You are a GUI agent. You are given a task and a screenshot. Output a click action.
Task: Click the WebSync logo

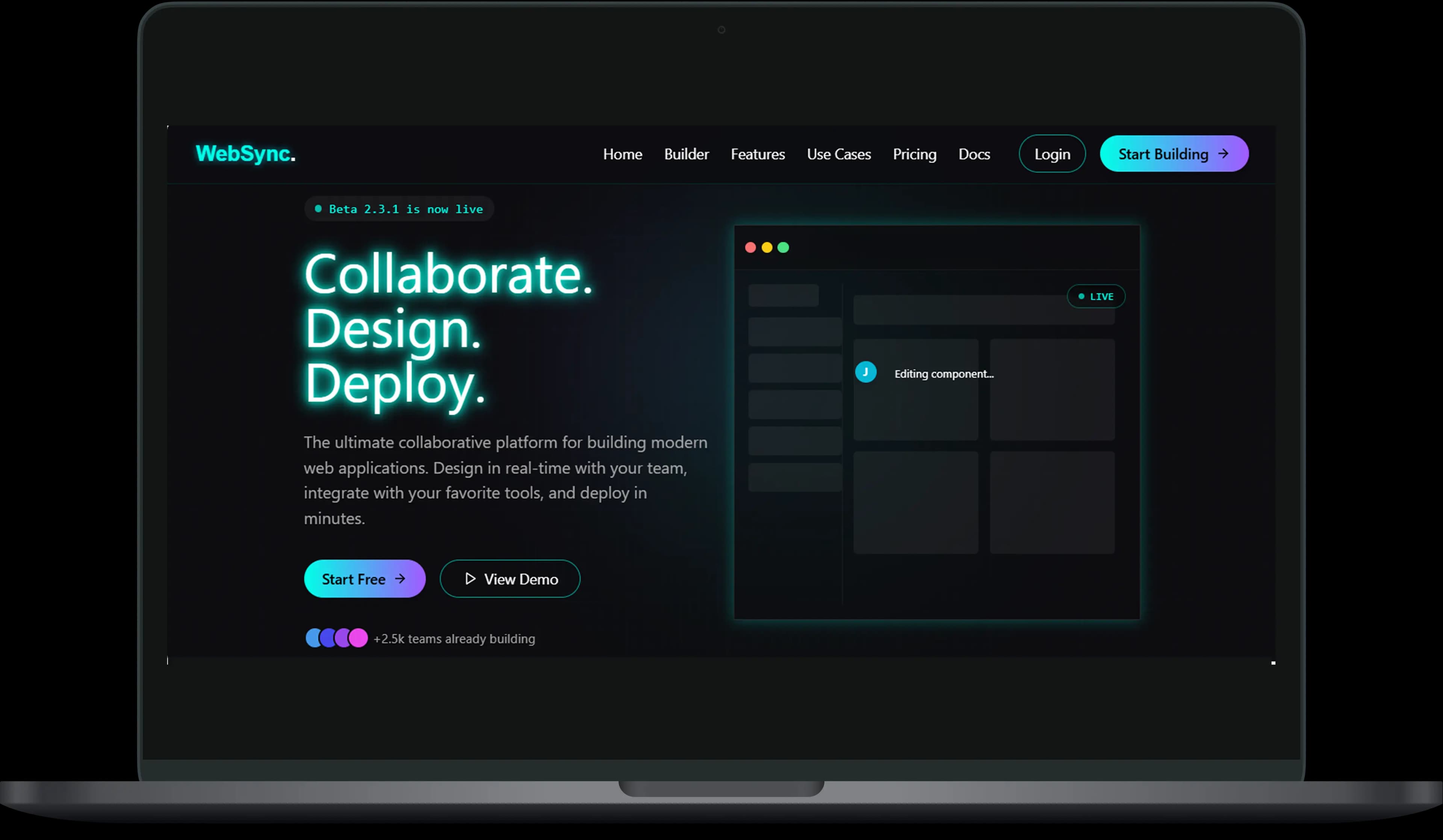pyautogui.click(x=246, y=153)
